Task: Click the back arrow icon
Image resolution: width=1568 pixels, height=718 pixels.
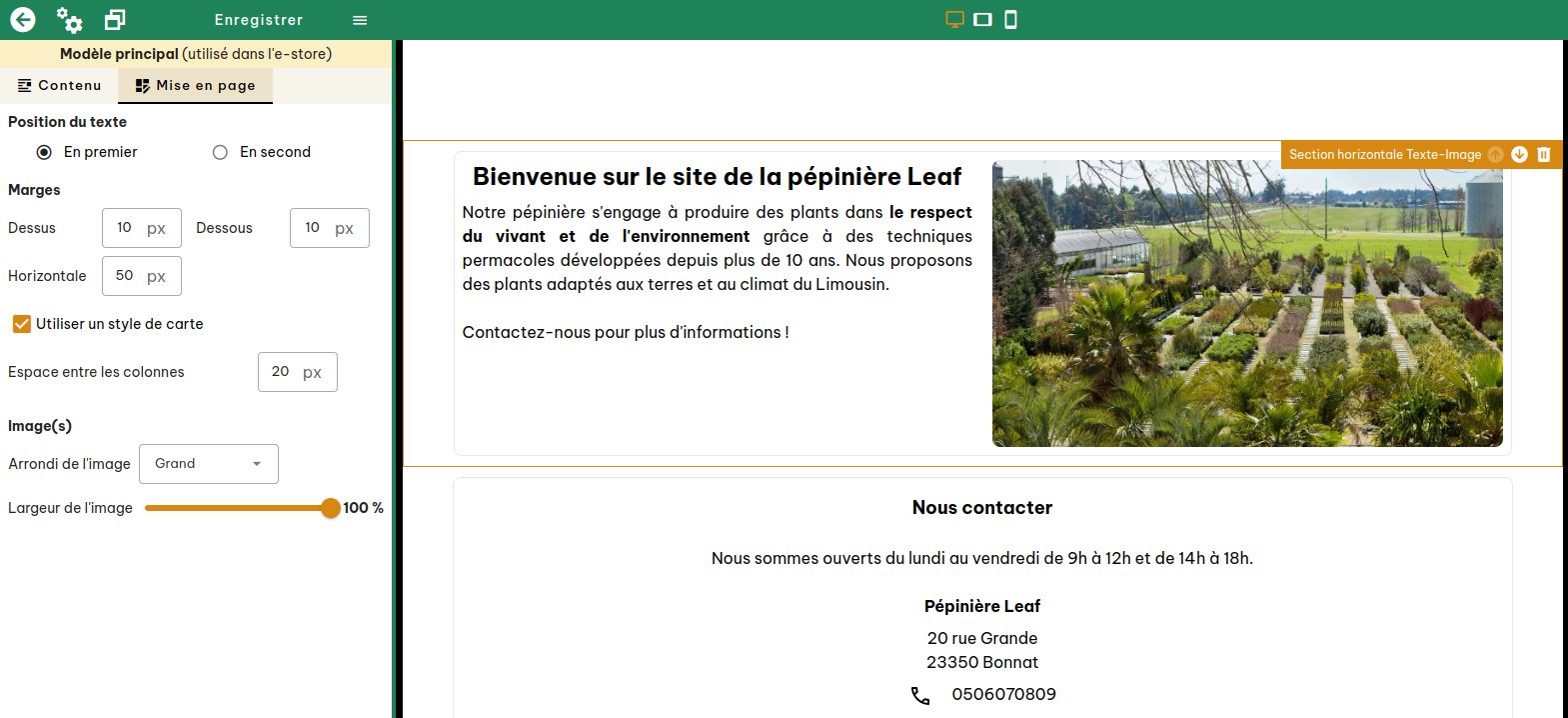Action: (x=23, y=19)
